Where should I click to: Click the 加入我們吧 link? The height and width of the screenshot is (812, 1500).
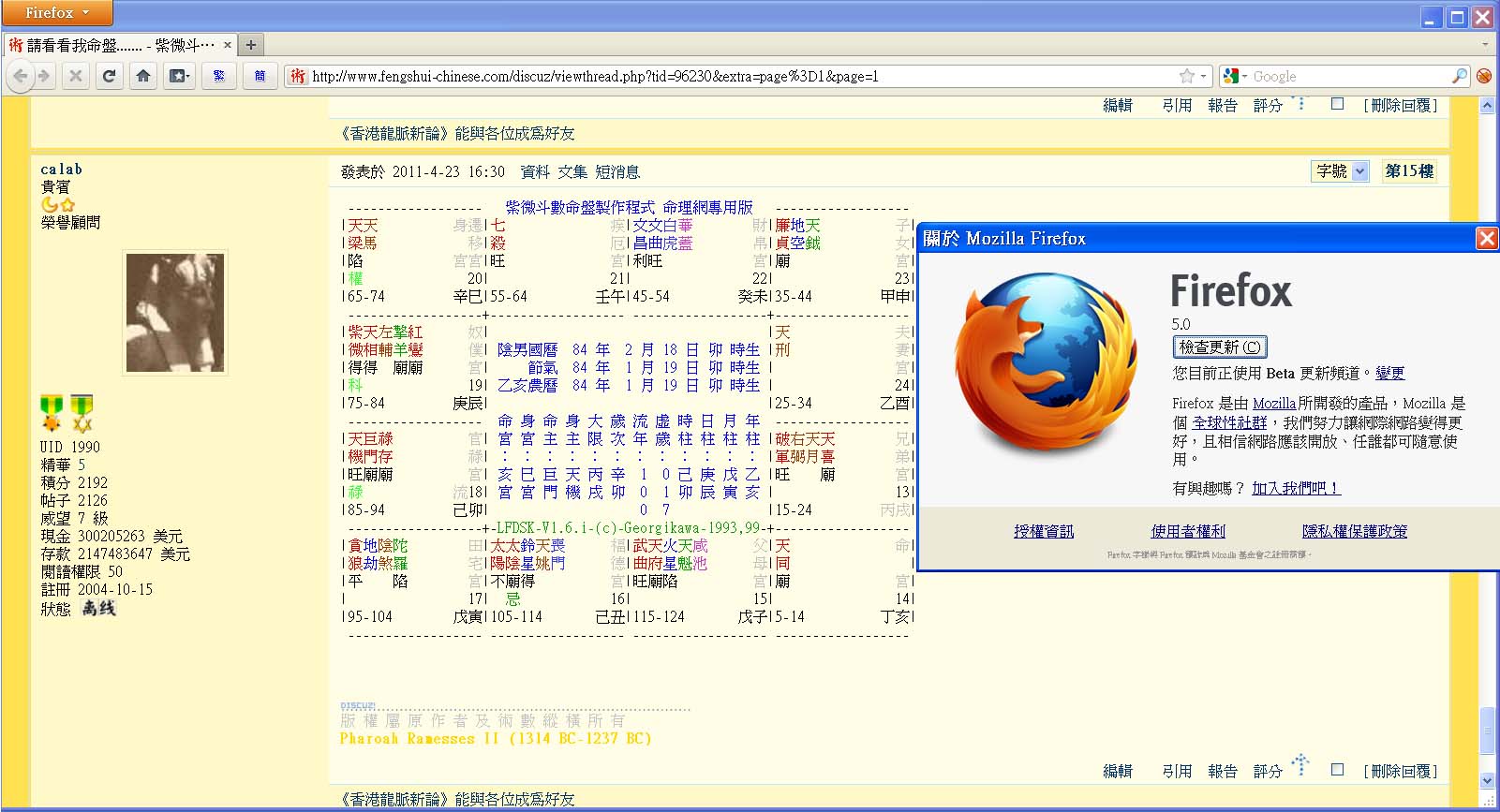pyautogui.click(x=1296, y=488)
